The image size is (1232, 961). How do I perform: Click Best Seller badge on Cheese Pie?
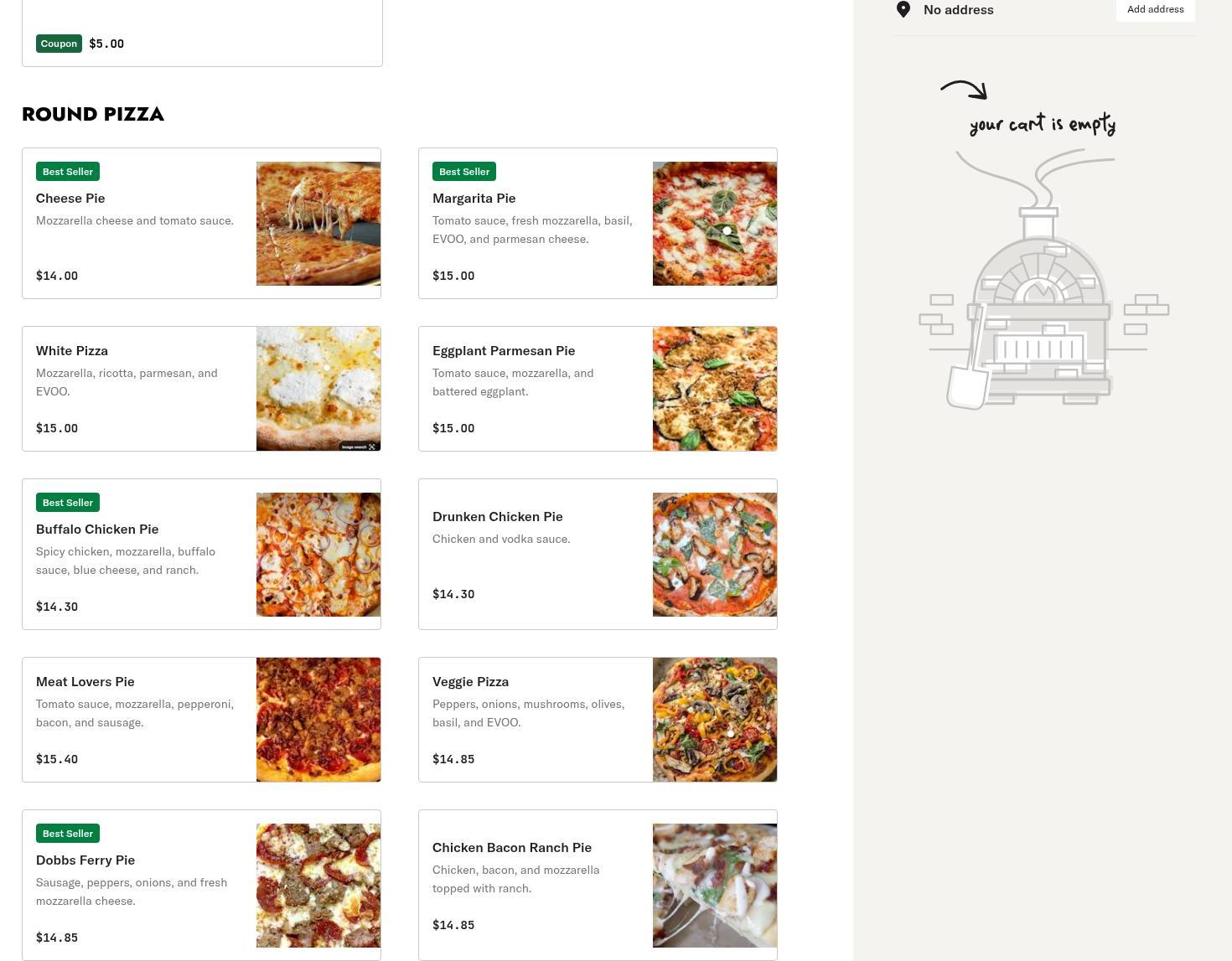(x=68, y=172)
